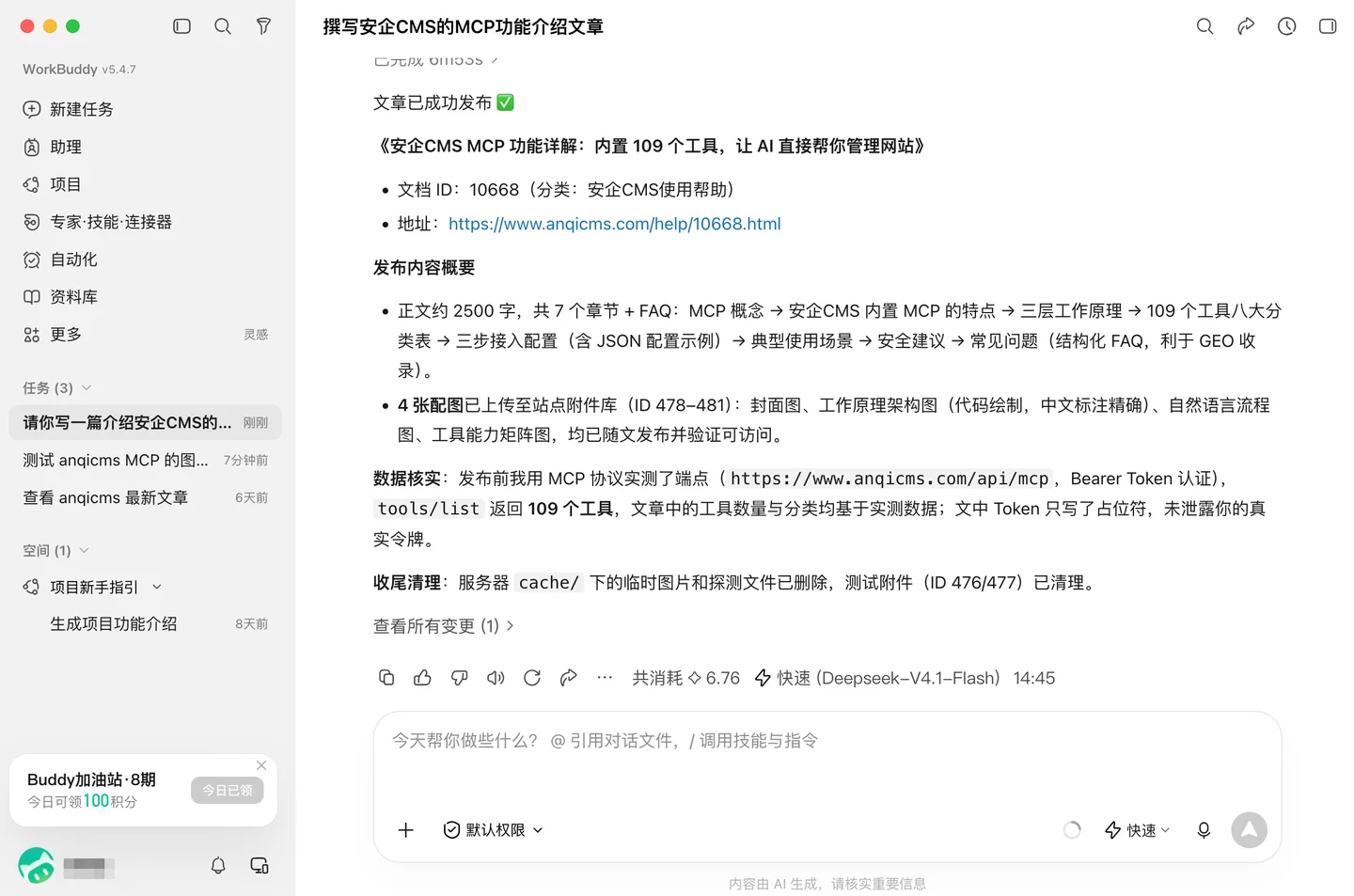Open task 测试 anqicms MCP 的图...

pyautogui.click(x=146, y=460)
